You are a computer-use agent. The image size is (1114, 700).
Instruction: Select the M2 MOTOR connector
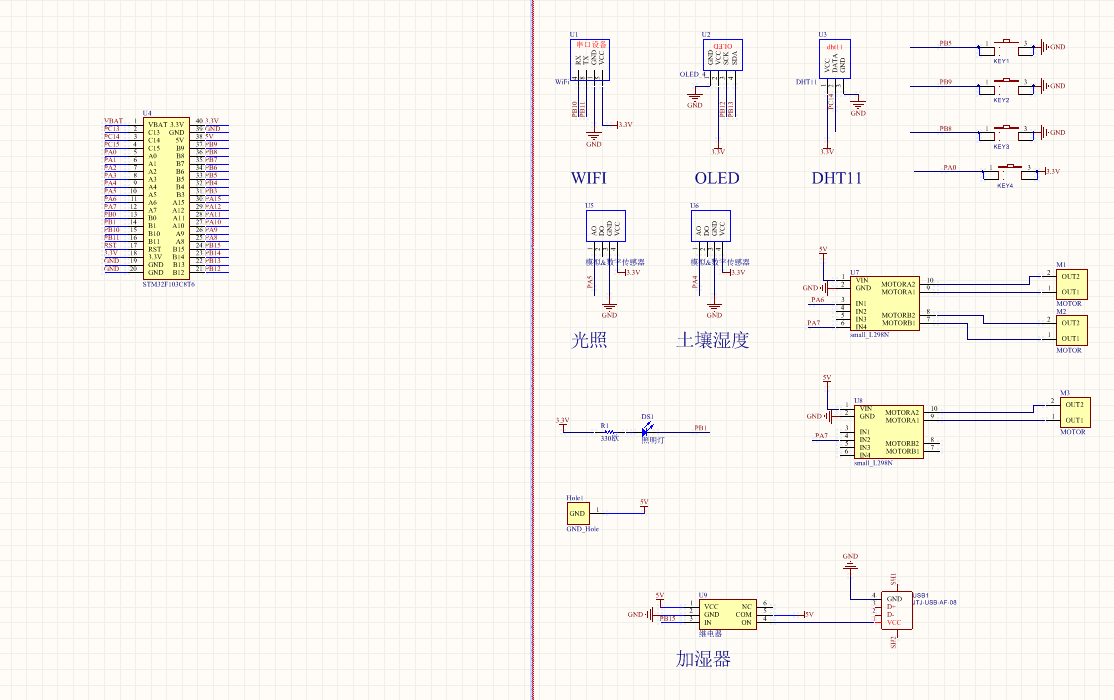pyautogui.click(x=1071, y=330)
